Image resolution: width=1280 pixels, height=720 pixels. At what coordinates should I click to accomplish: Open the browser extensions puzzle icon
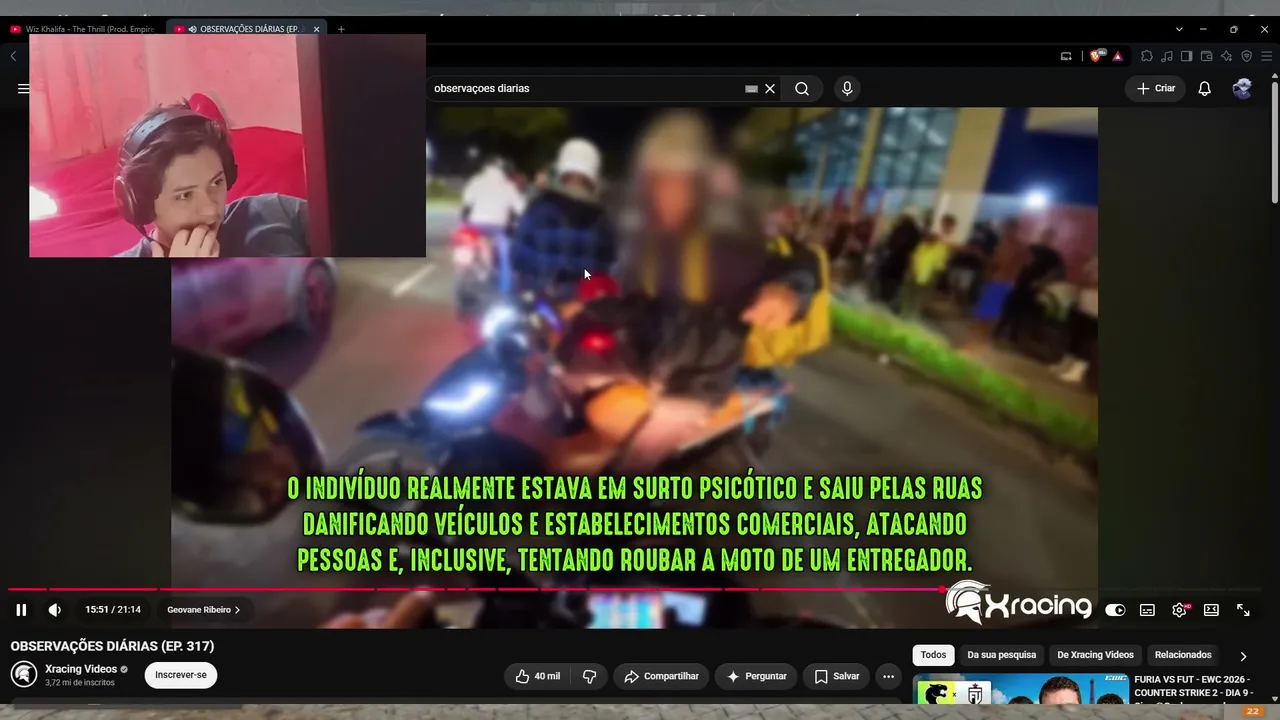1147,56
